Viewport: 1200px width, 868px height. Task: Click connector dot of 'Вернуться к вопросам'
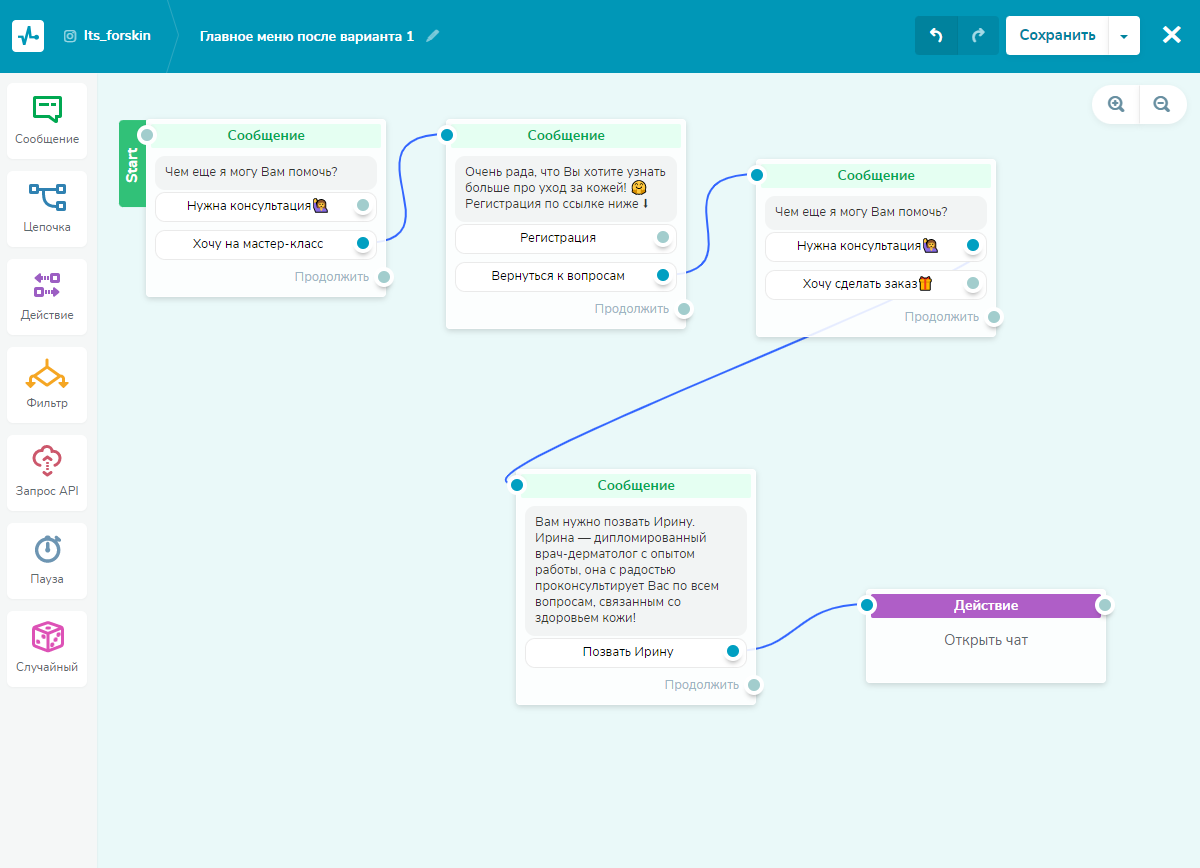tap(663, 275)
